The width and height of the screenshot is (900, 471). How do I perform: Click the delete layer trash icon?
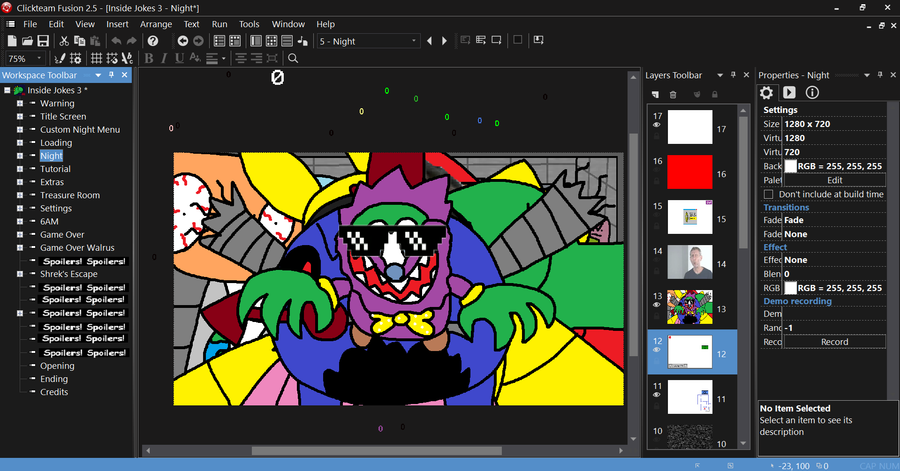(x=673, y=94)
